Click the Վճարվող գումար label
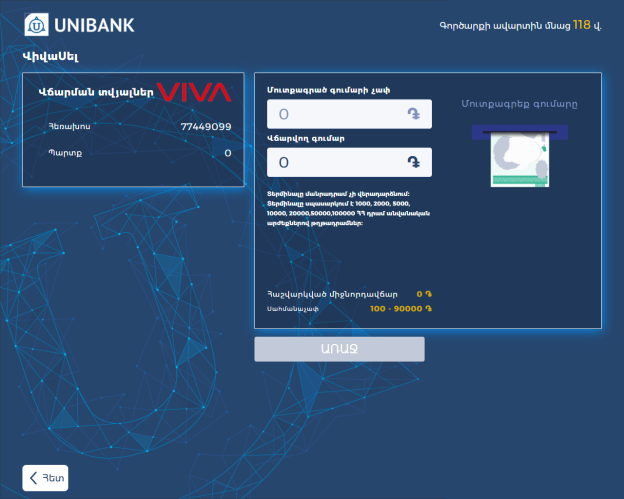The height and width of the screenshot is (499, 624). click(x=306, y=138)
